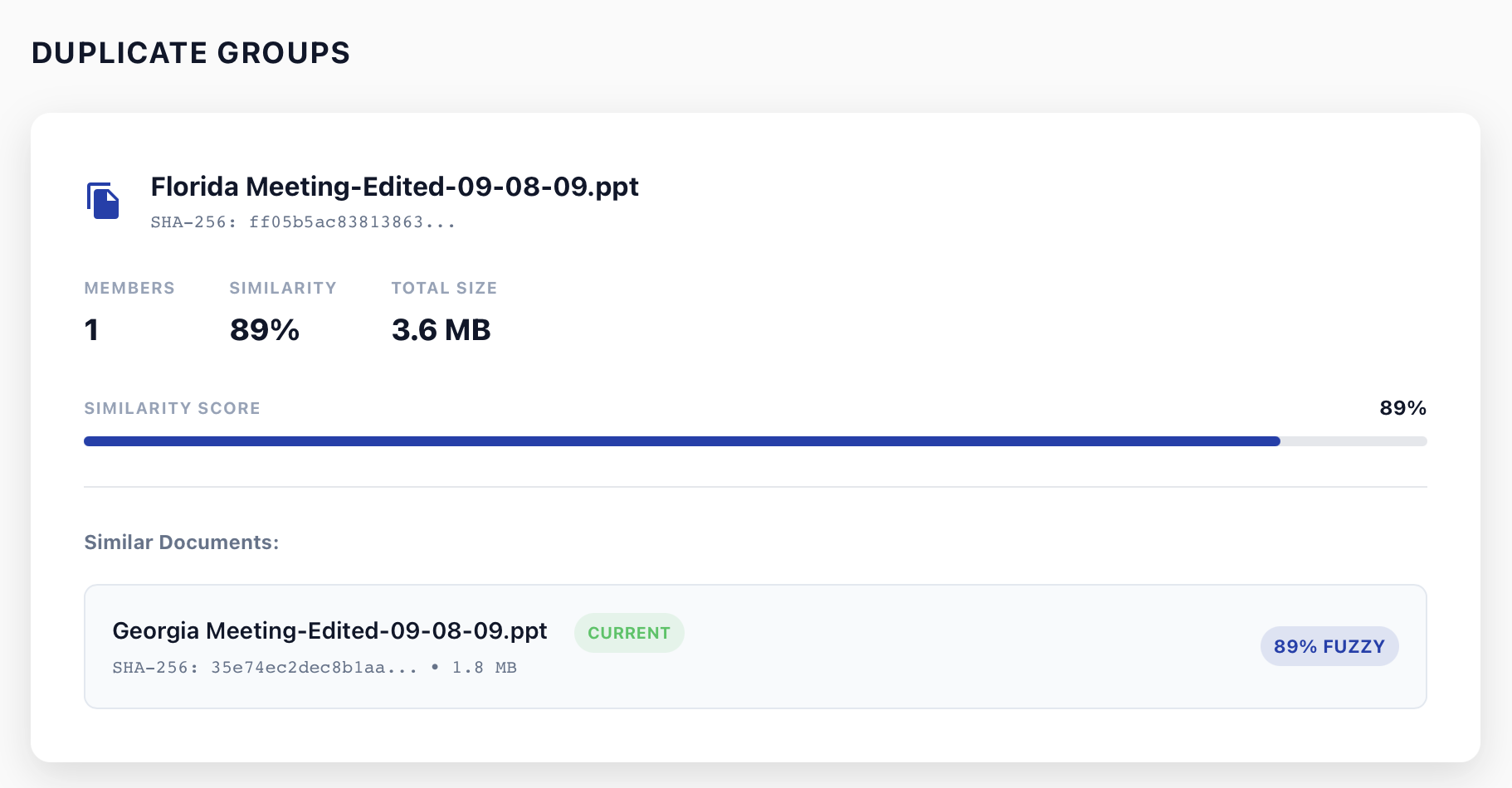Click the 1.8 MB file size text

click(484, 668)
